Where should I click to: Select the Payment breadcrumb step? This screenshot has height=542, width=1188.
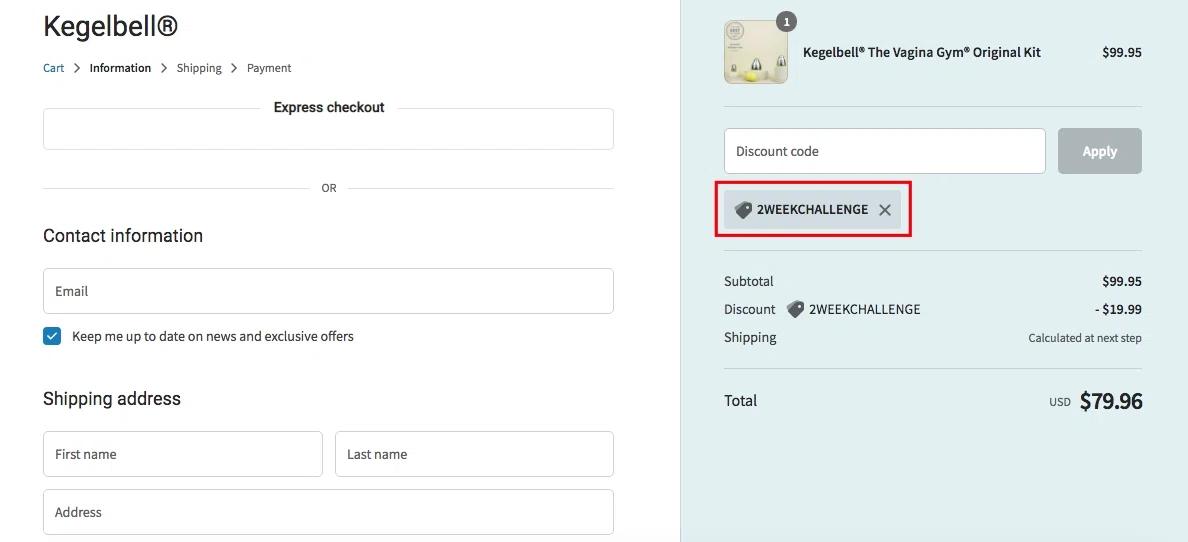269,68
